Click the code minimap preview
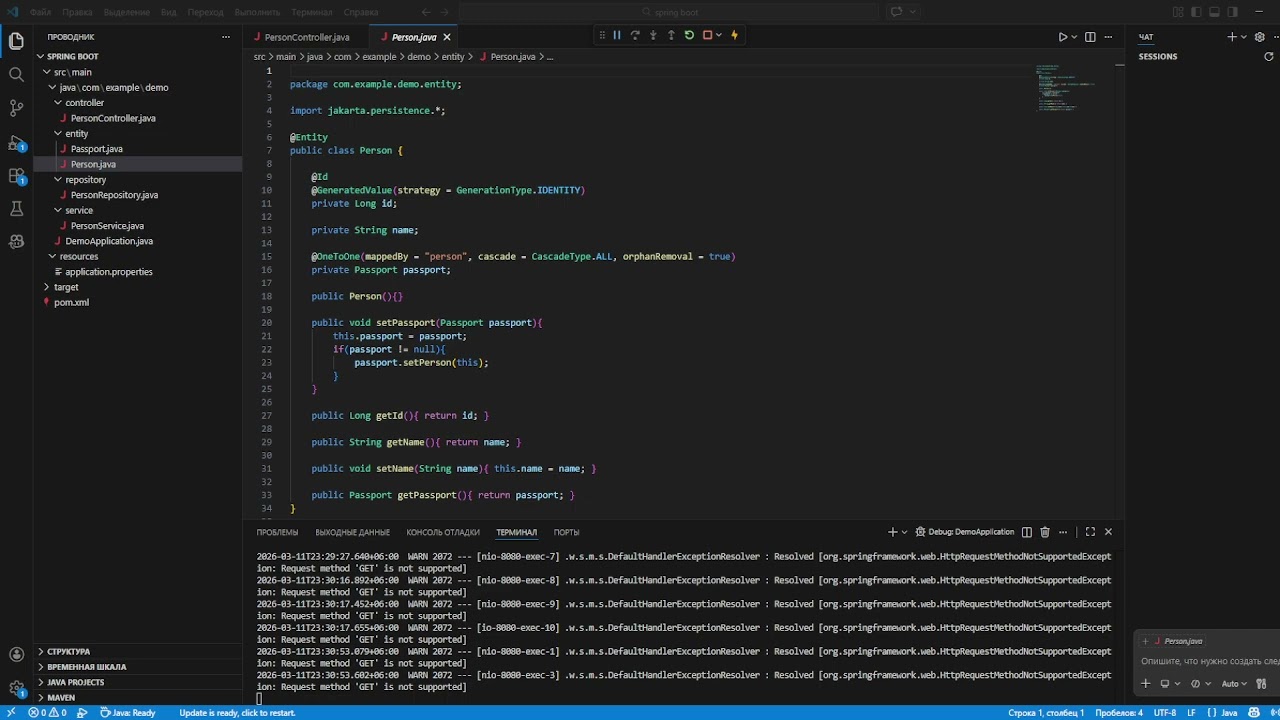1280x720 pixels. point(1066,88)
